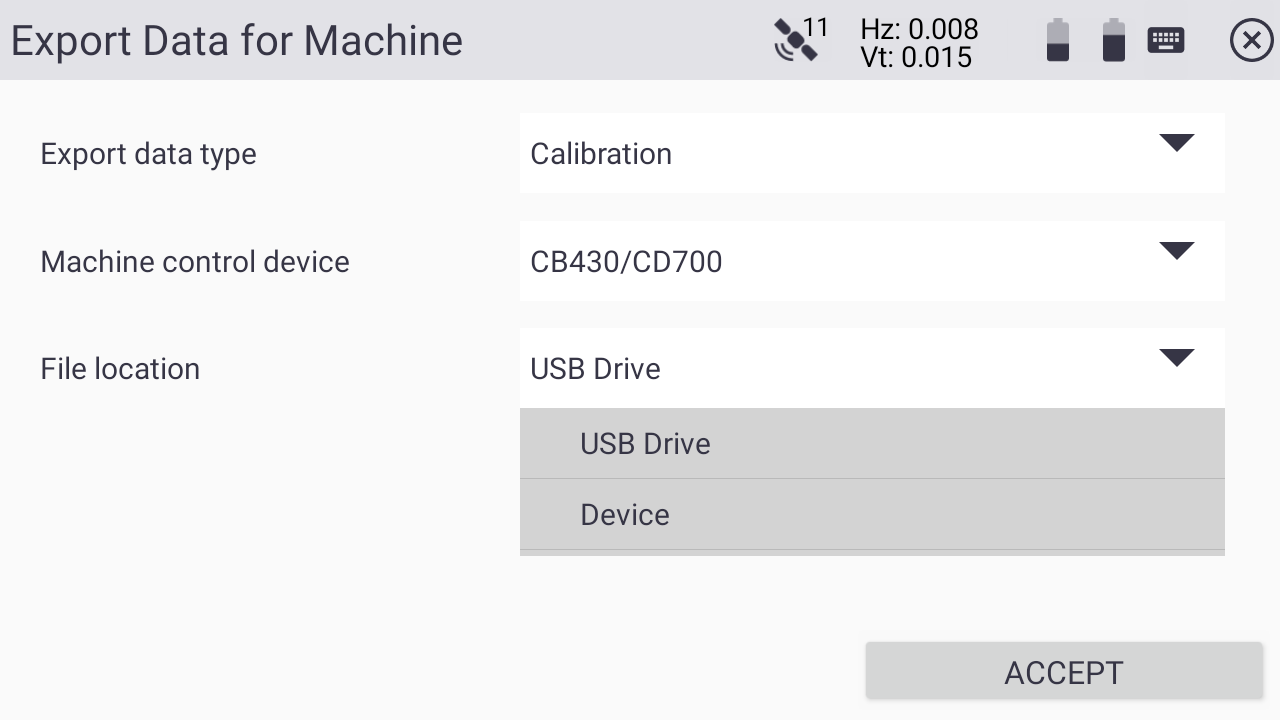Screen dimensions: 1280x720
Task: Expand the Machine control device arrow
Action: pyautogui.click(x=1177, y=251)
